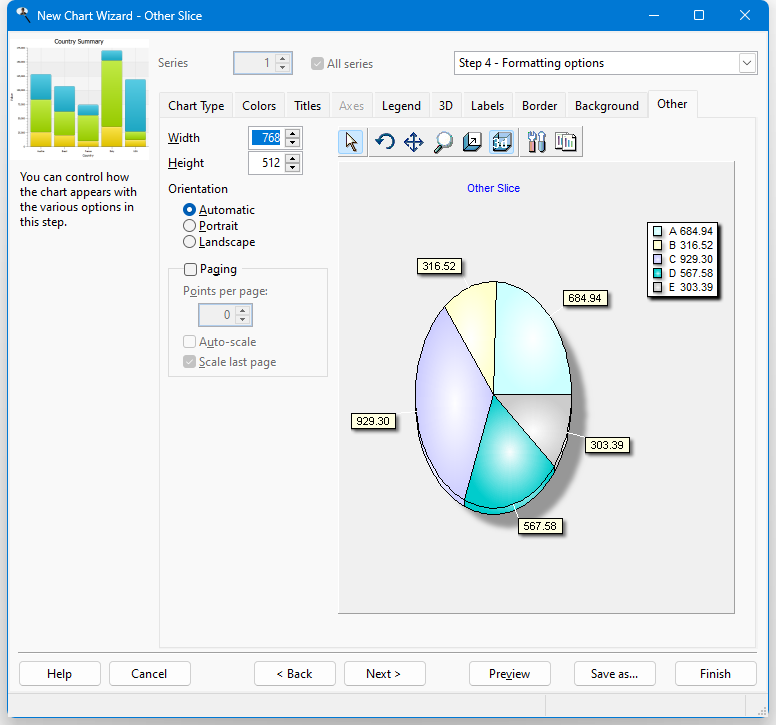Click the Country Summary chart thumbnail
Screen dimensions: 776x725
[80, 98]
